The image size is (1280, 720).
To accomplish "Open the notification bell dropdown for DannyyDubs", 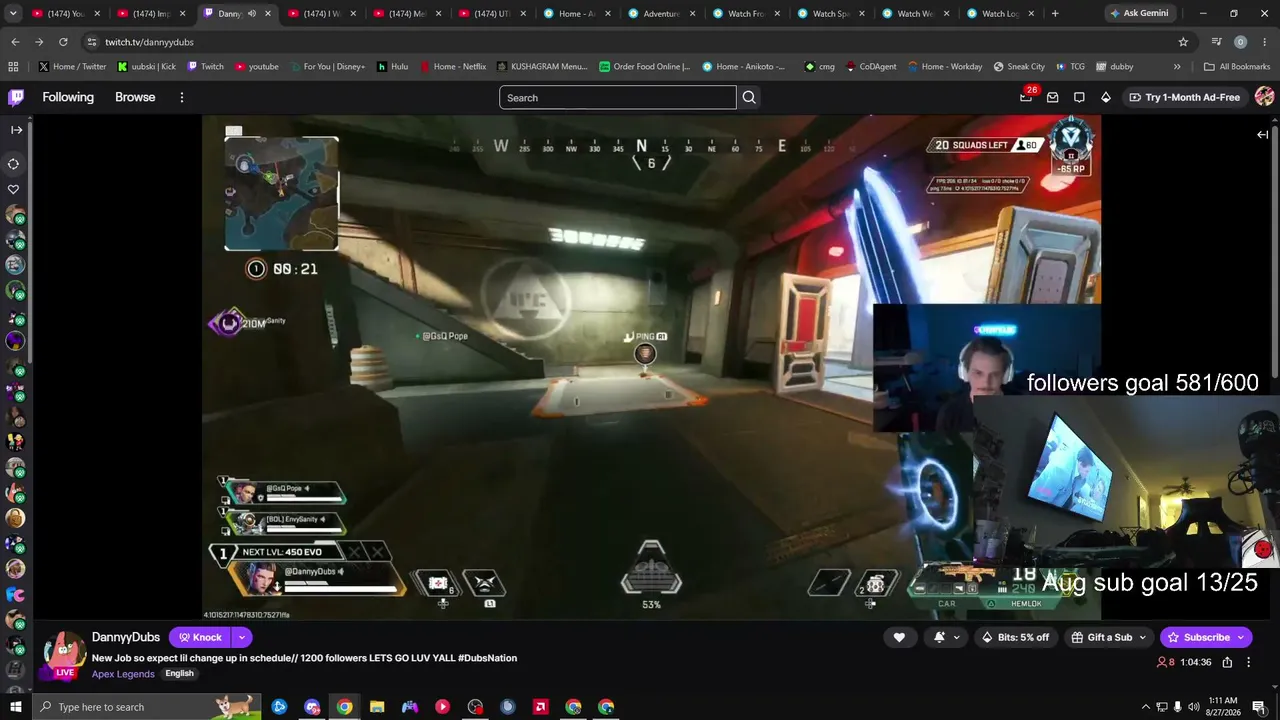I will click(x=946, y=637).
